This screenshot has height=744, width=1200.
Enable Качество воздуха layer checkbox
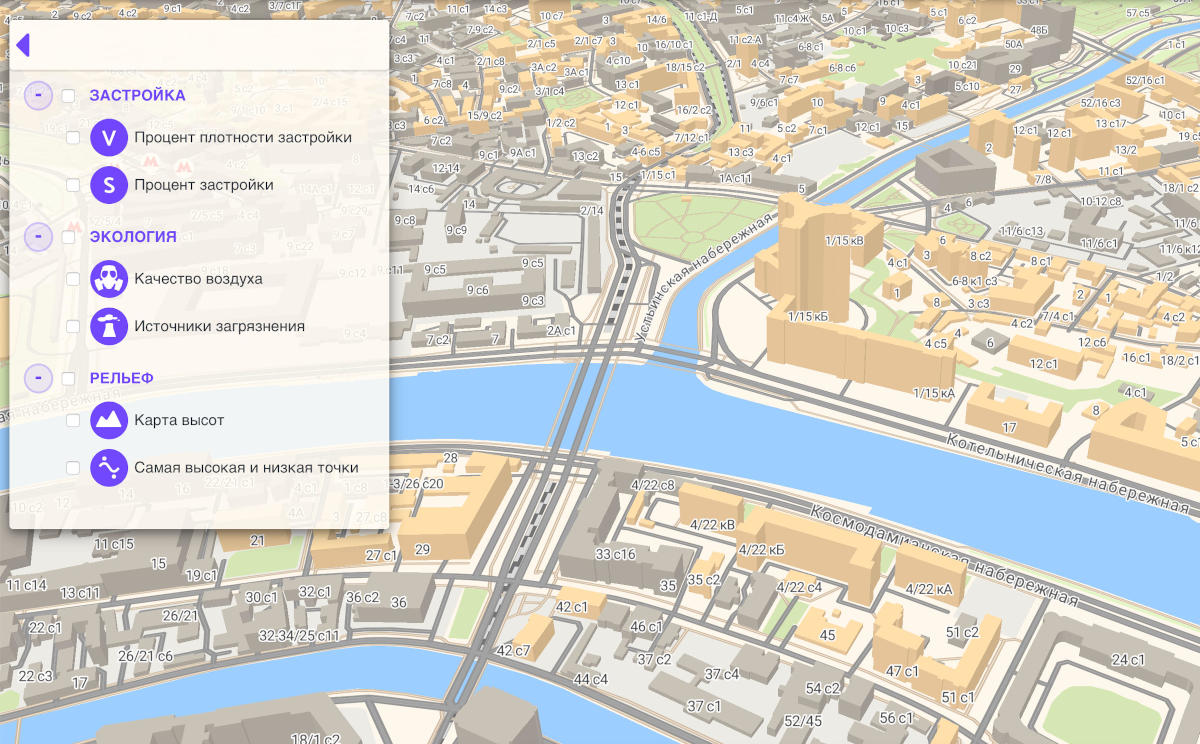click(73, 279)
